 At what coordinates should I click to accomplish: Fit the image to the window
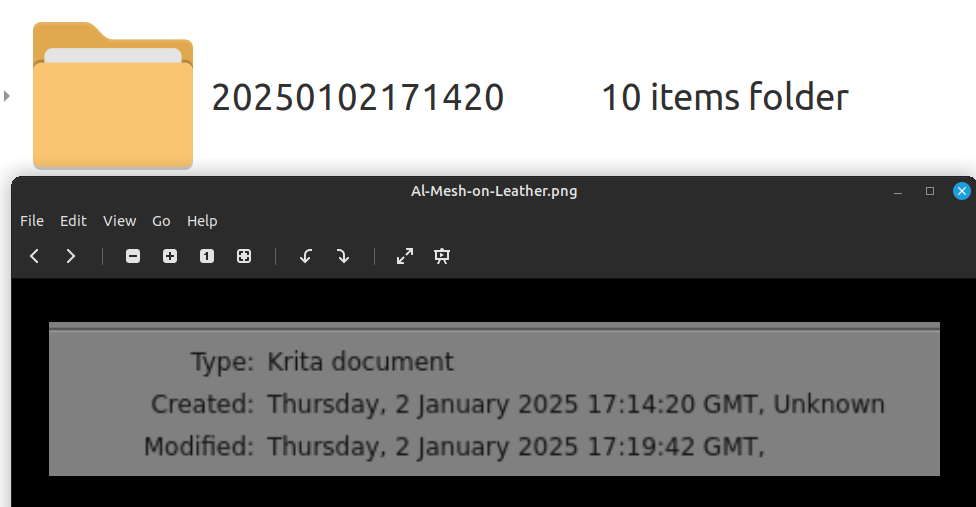(x=244, y=256)
